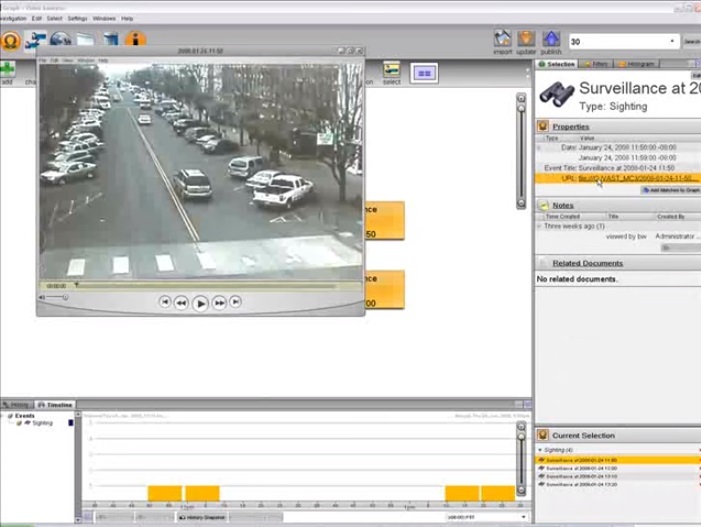Click the video volume speaker icon

coord(42,297)
